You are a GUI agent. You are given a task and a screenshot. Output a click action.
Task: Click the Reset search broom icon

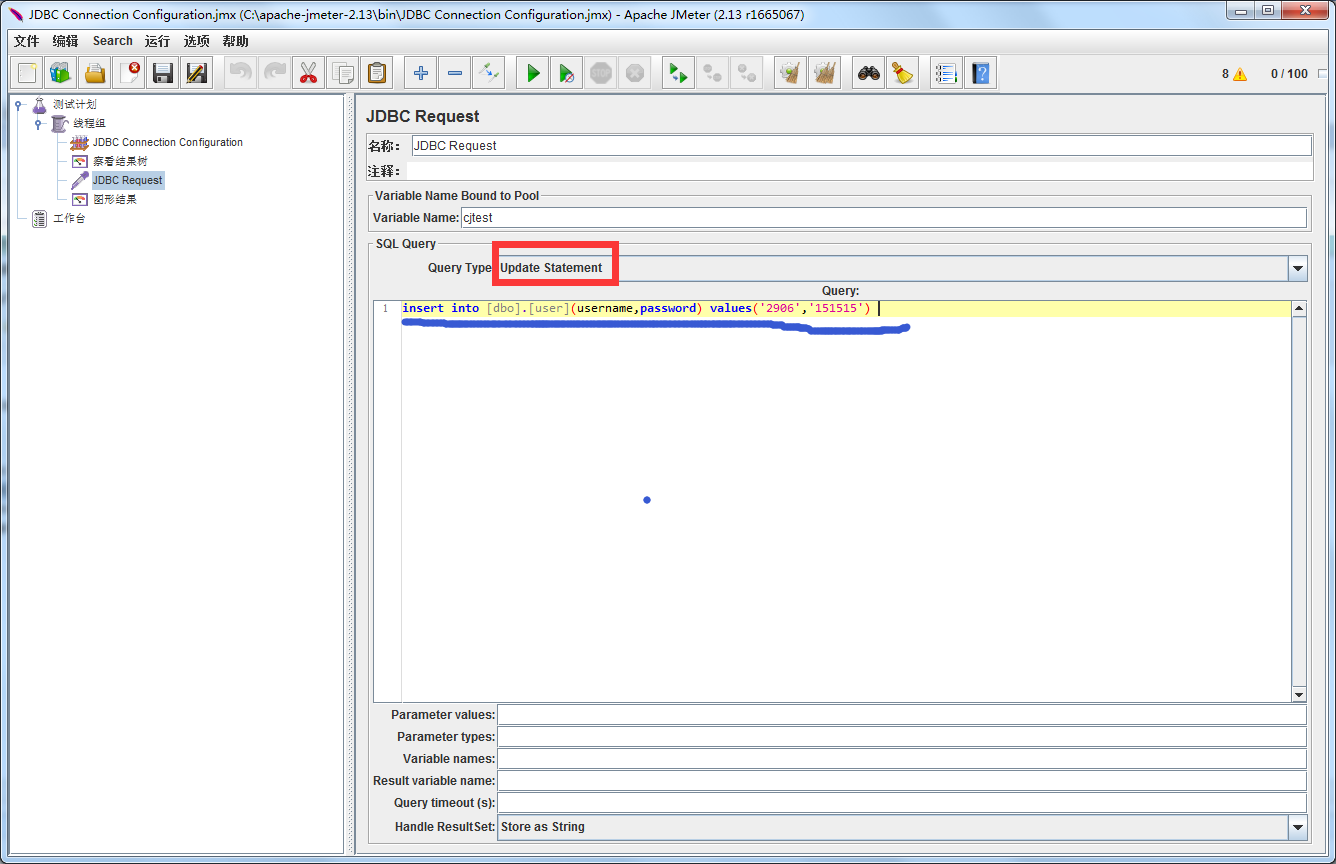tap(903, 73)
